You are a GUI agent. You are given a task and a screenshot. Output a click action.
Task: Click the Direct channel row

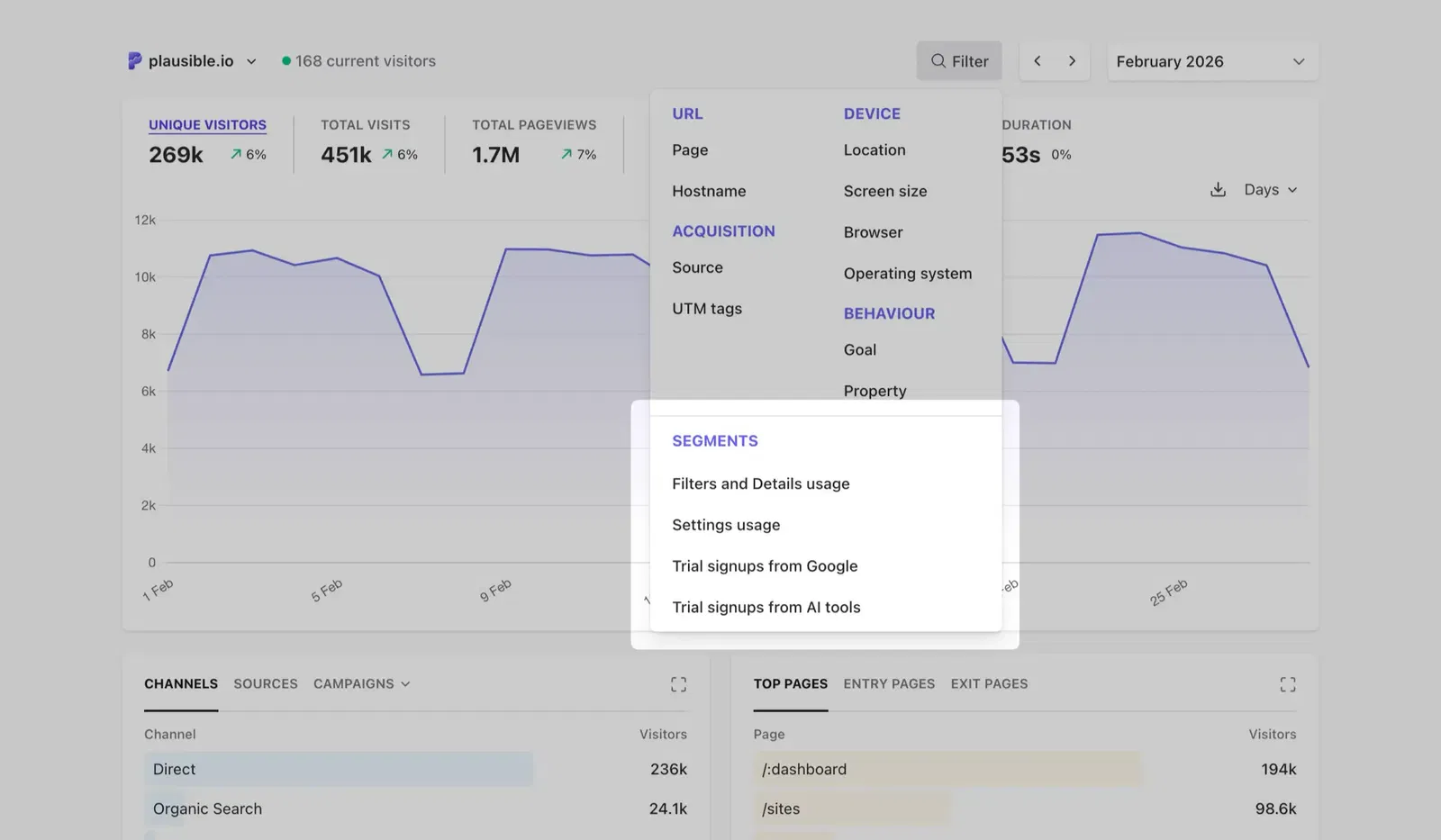click(x=174, y=770)
